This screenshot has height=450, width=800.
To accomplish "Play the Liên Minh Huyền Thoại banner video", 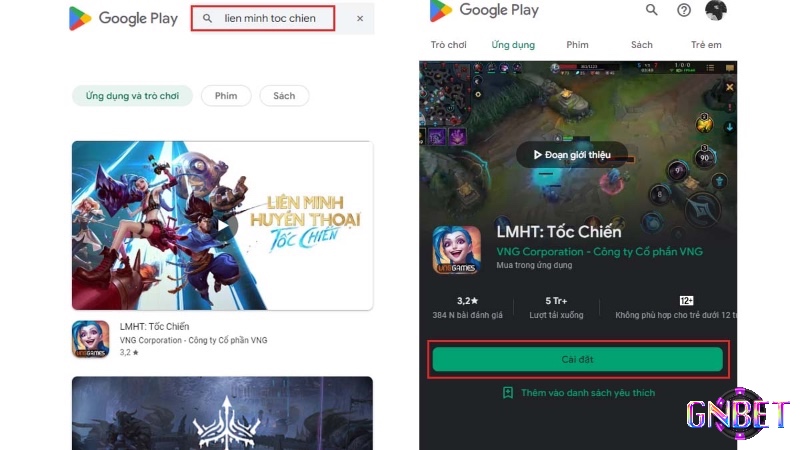I will pos(222,226).
